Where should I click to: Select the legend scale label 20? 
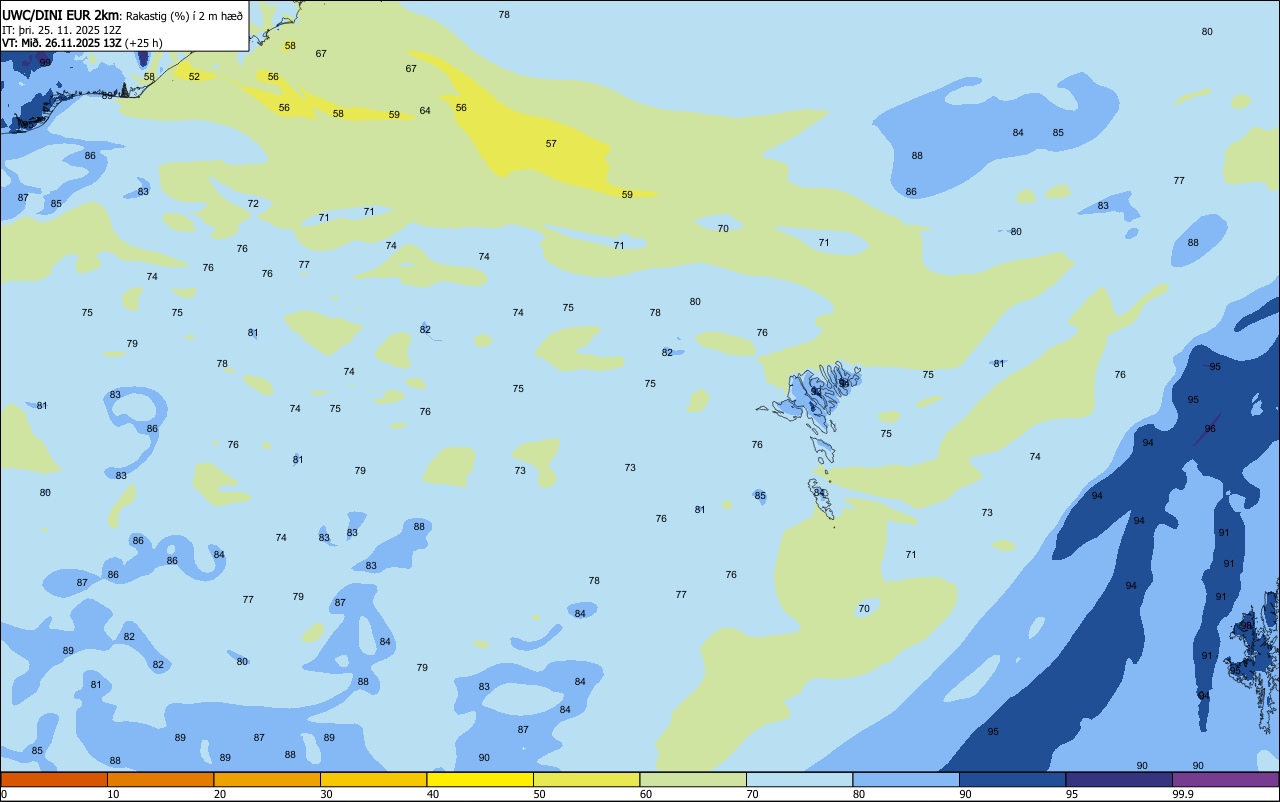[220, 794]
